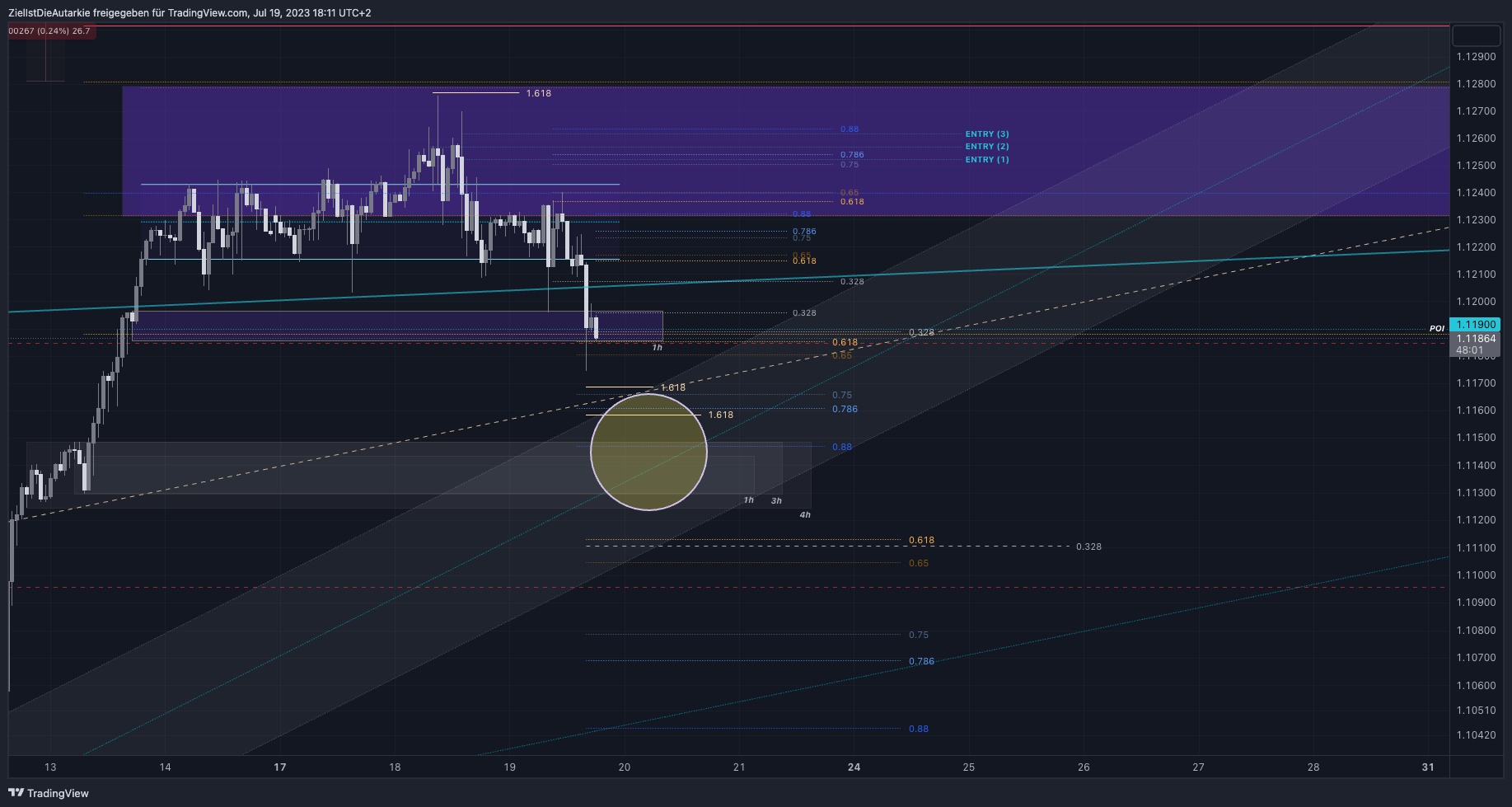Image resolution: width=1512 pixels, height=807 pixels.
Task: Click 1.11000 on the price axis
Action: coord(1476,575)
